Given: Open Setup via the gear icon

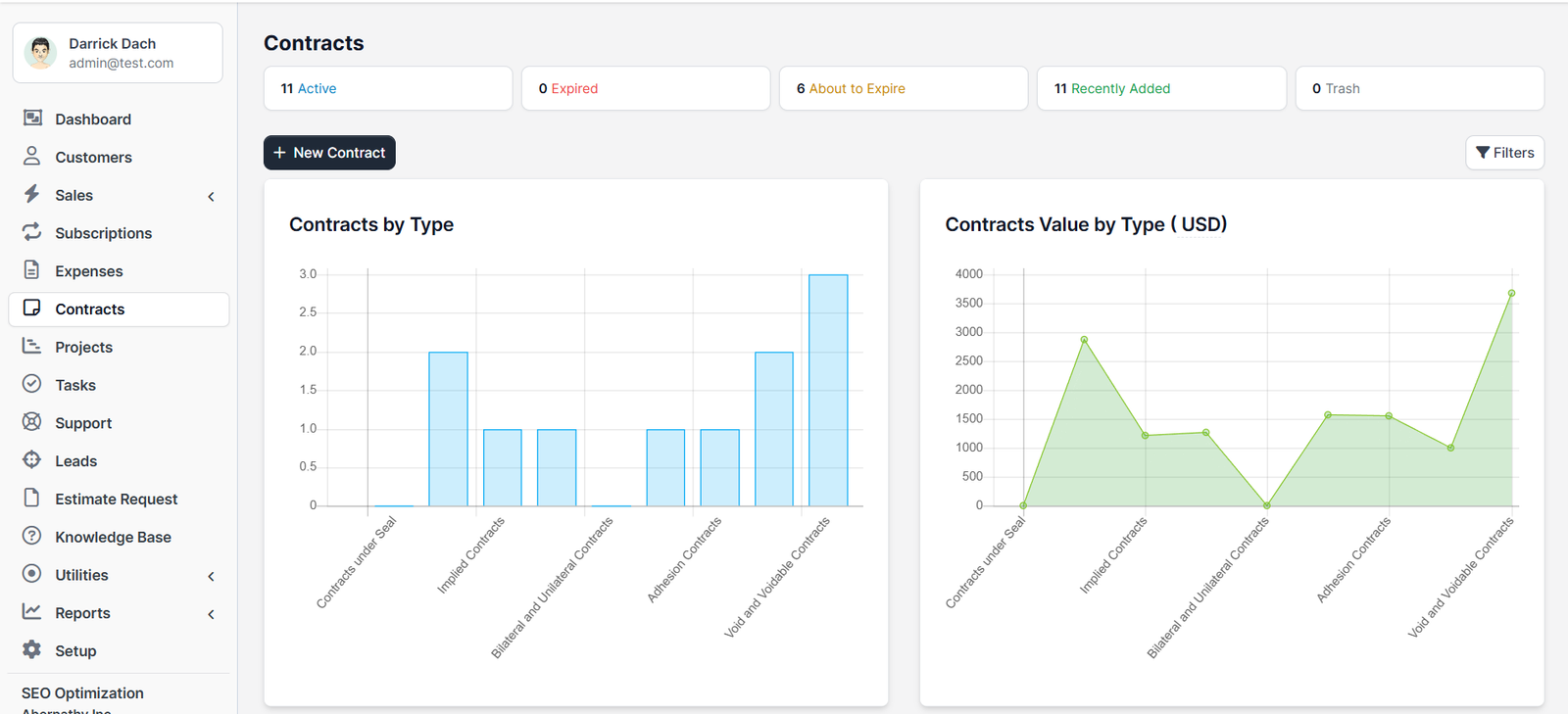Looking at the screenshot, I should coord(32,650).
